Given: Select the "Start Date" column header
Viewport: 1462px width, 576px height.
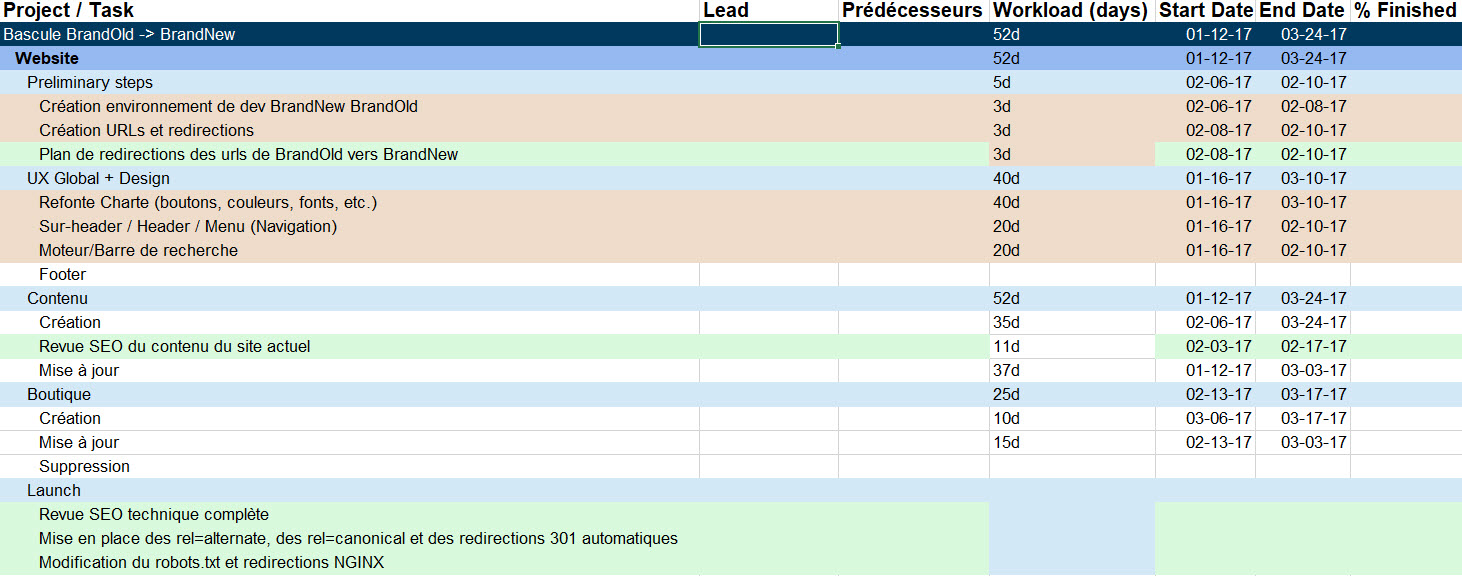Looking at the screenshot, I should pyautogui.click(x=1205, y=10).
